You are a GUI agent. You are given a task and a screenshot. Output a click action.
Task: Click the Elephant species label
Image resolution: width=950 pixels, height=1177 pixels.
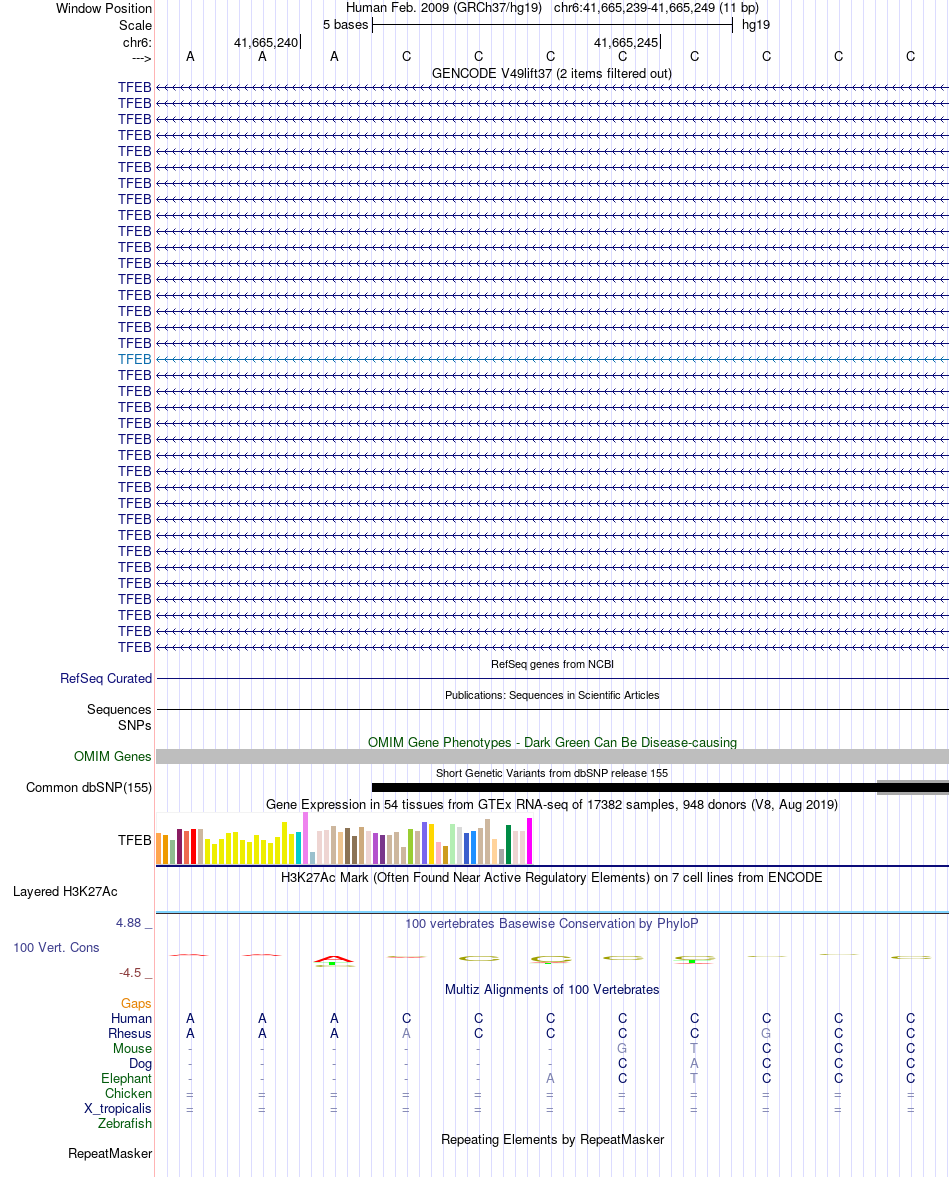pos(127,1079)
